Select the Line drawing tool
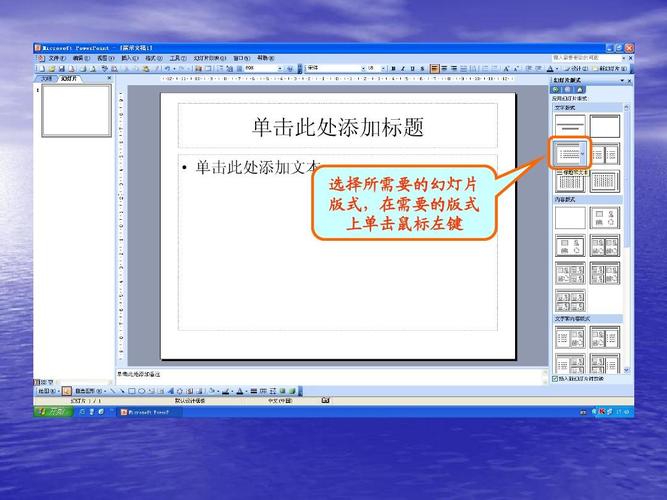Screen dimensions: 667x500 pos(112,391)
